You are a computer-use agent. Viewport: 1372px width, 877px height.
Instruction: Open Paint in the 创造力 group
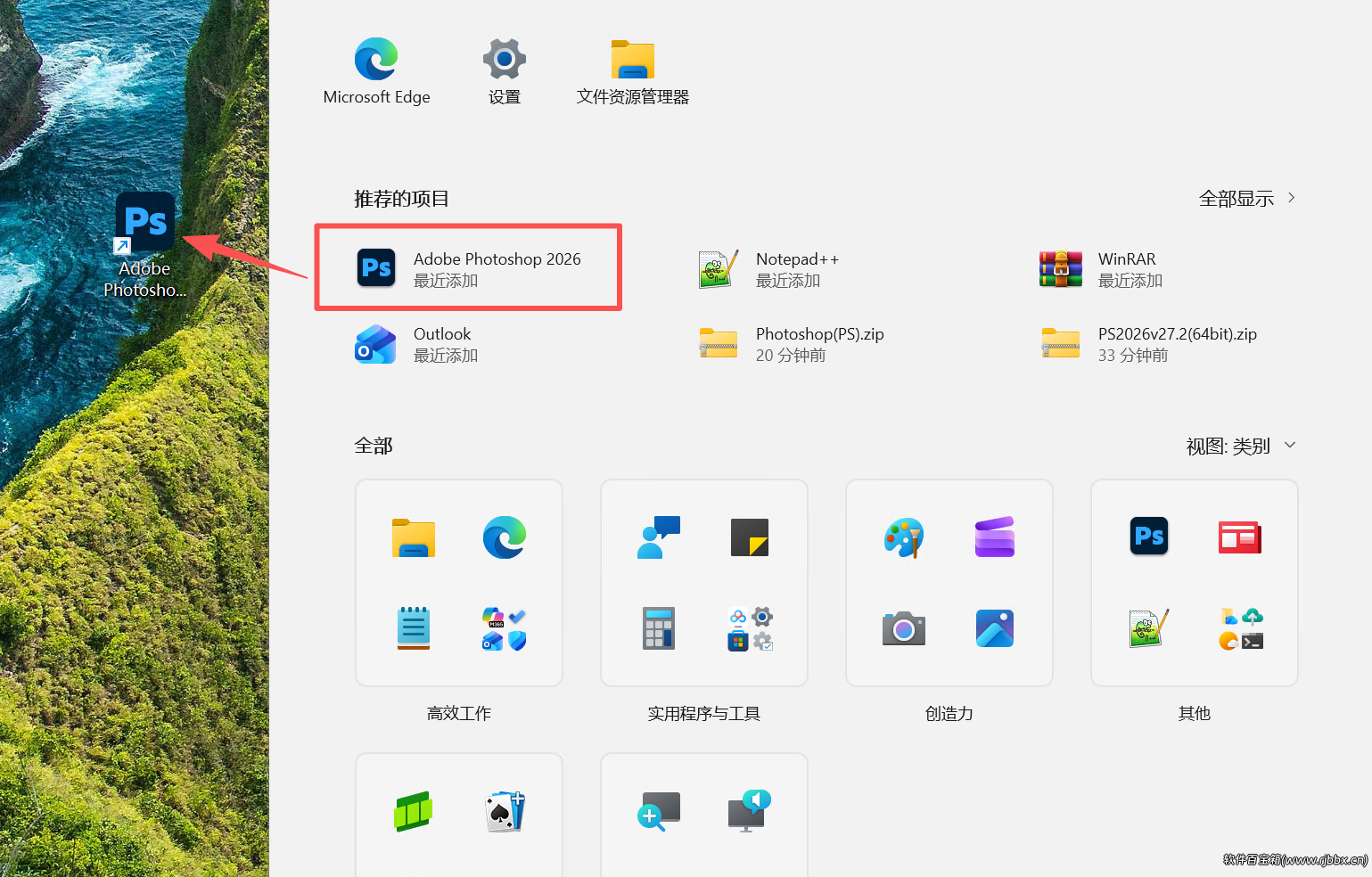tap(904, 537)
